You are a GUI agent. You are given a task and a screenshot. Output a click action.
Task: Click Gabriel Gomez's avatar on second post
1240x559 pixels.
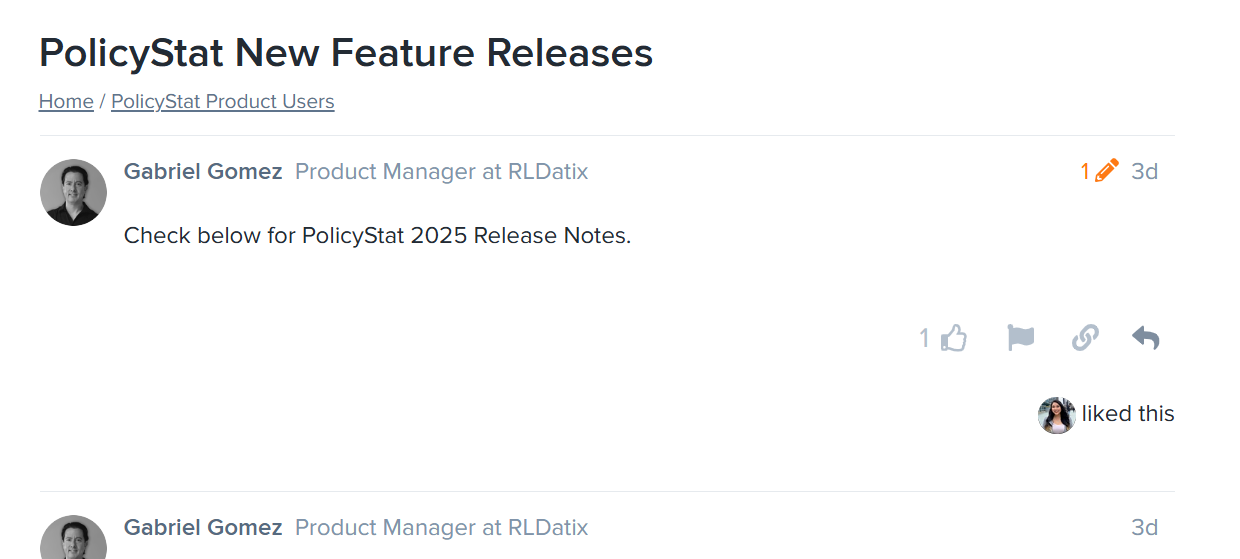point(73,538)
